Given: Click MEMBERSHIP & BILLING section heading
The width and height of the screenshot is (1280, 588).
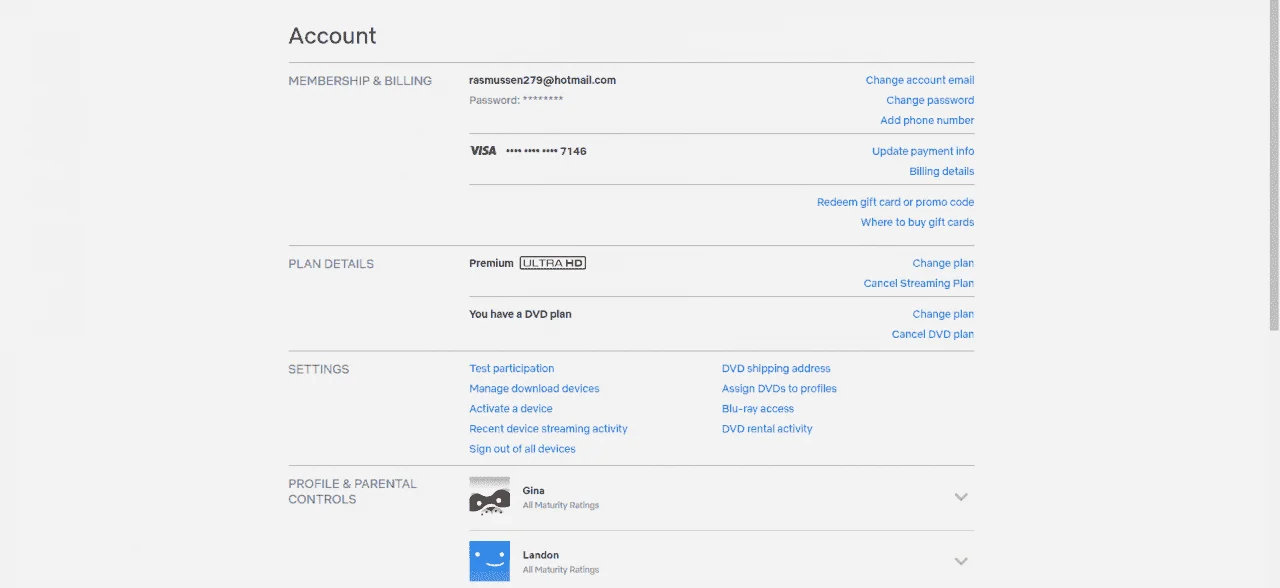Looking at the screenshot, I should [x=360, y=81].
